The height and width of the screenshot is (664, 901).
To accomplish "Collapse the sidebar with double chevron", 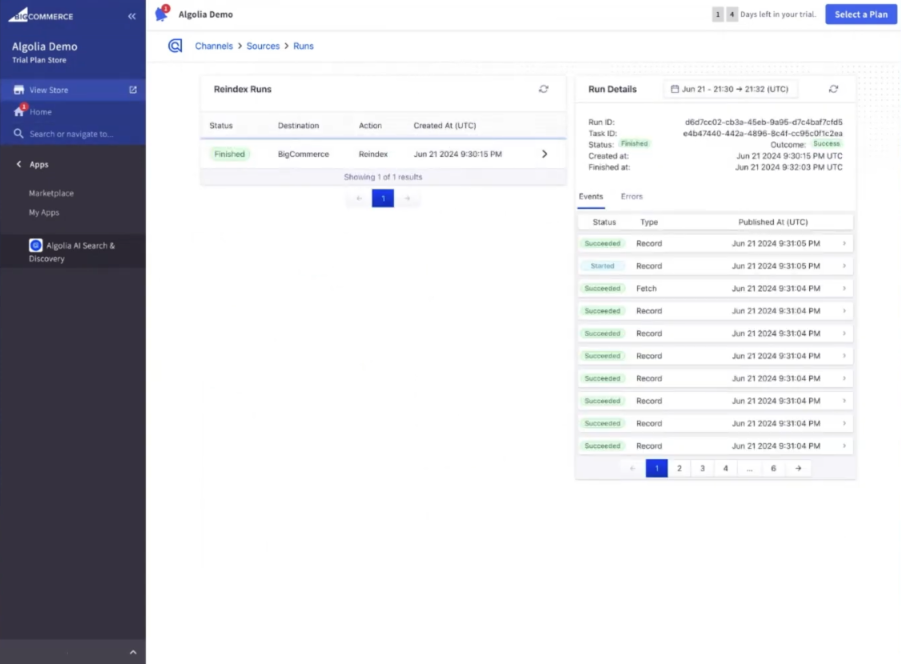I will click(132, 16).
